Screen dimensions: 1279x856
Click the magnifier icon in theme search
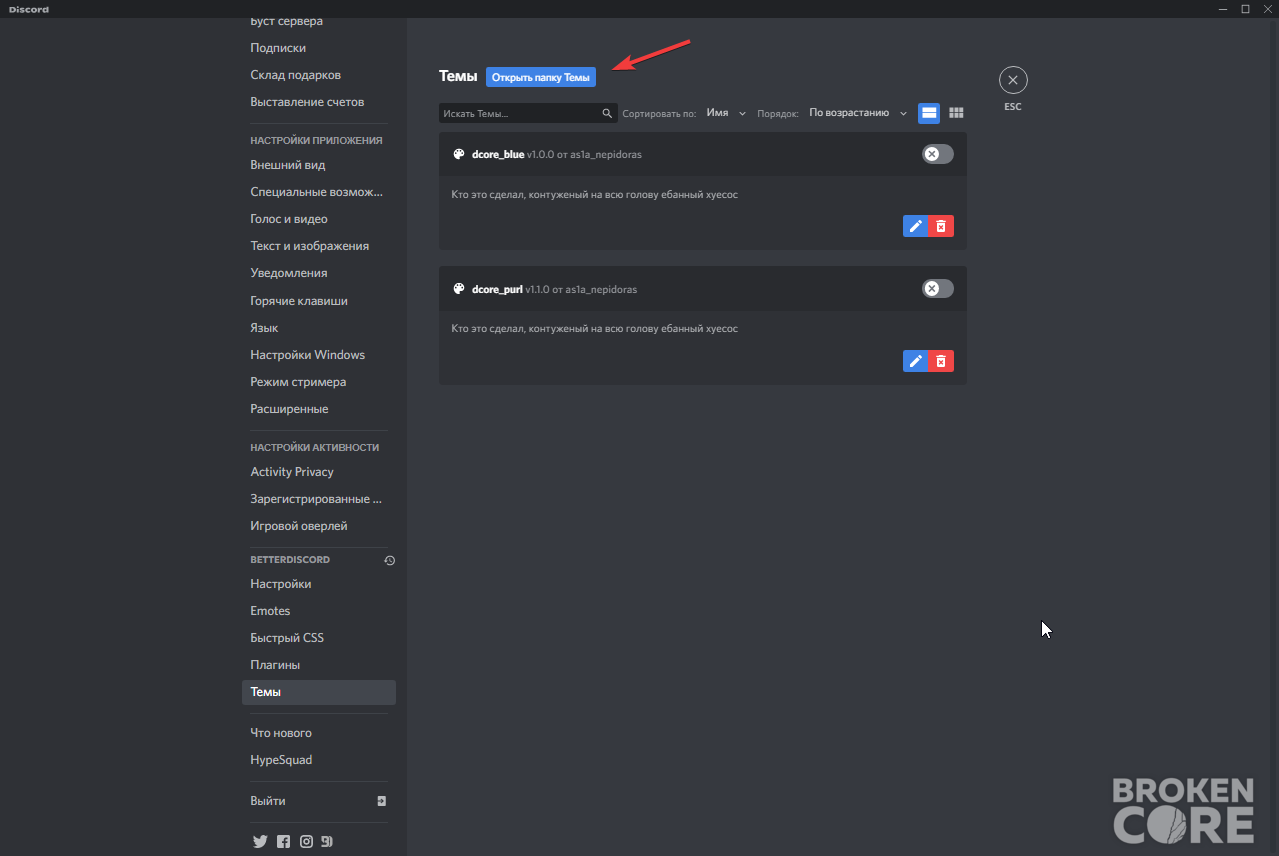(607, 114)
